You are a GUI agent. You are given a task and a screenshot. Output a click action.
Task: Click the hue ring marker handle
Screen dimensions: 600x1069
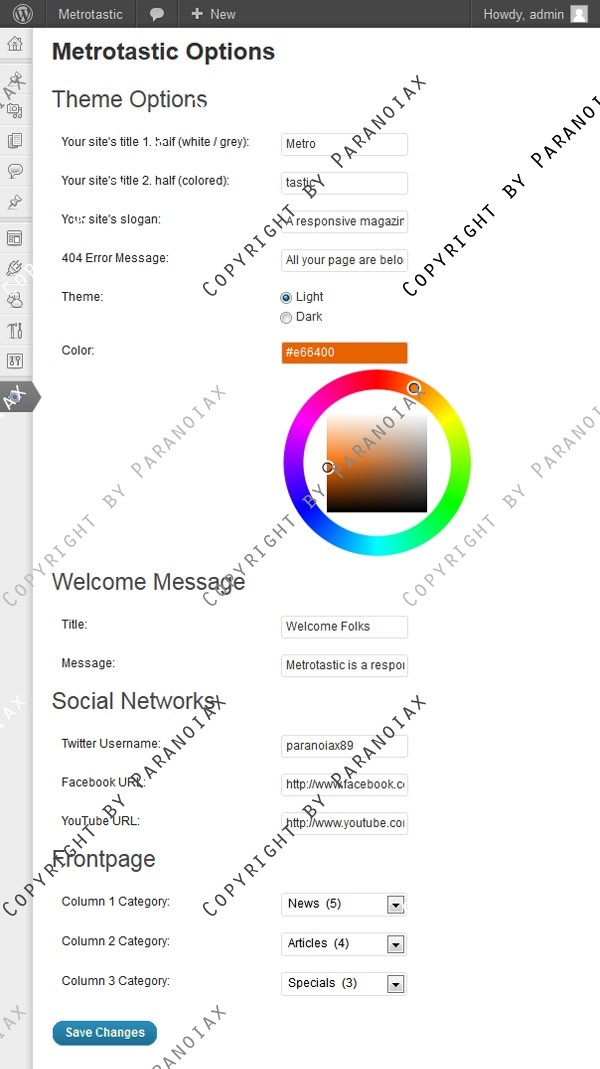(414, 388)
